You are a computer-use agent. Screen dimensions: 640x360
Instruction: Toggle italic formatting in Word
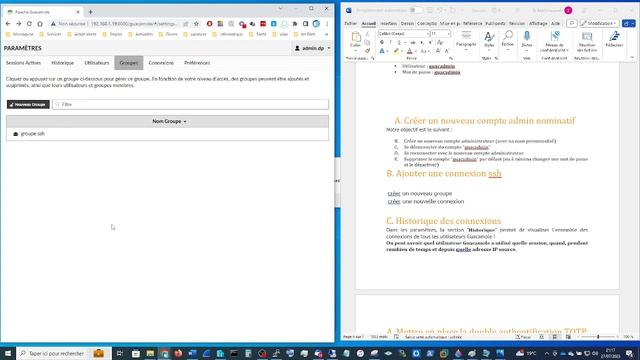coord(390,42)
